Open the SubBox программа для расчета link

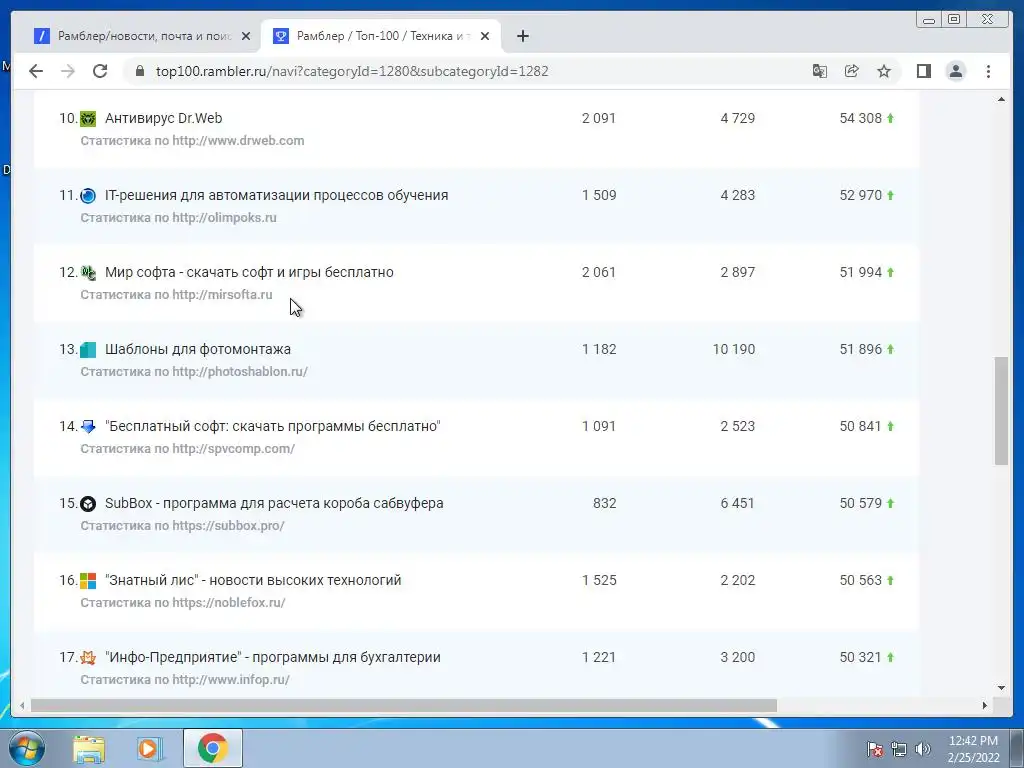[x=274, y=504]
